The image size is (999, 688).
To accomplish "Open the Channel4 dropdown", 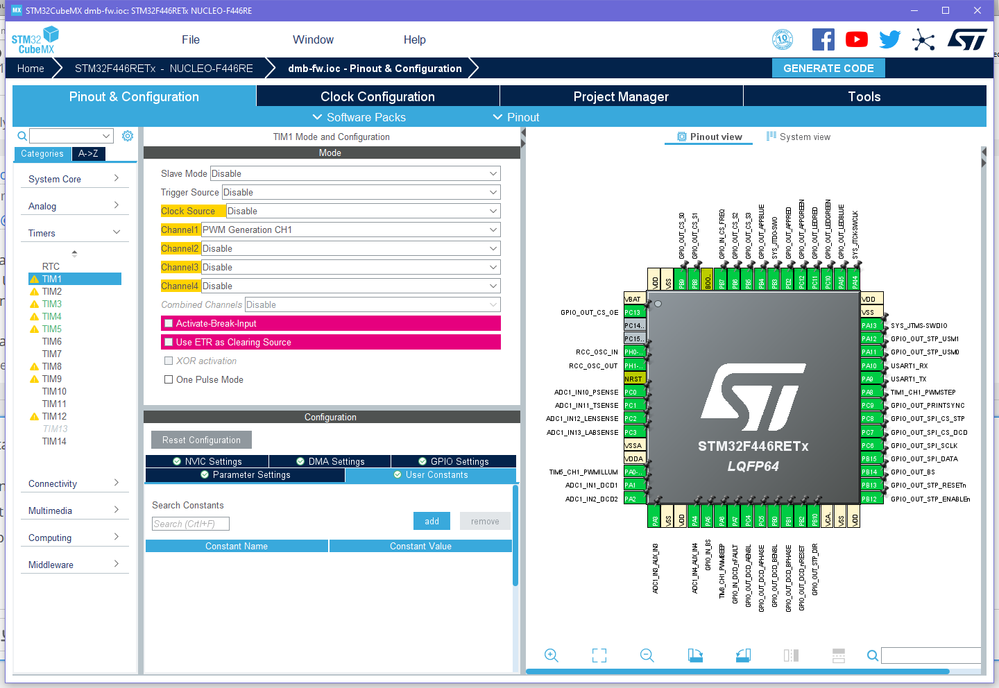I will [350, 286].
